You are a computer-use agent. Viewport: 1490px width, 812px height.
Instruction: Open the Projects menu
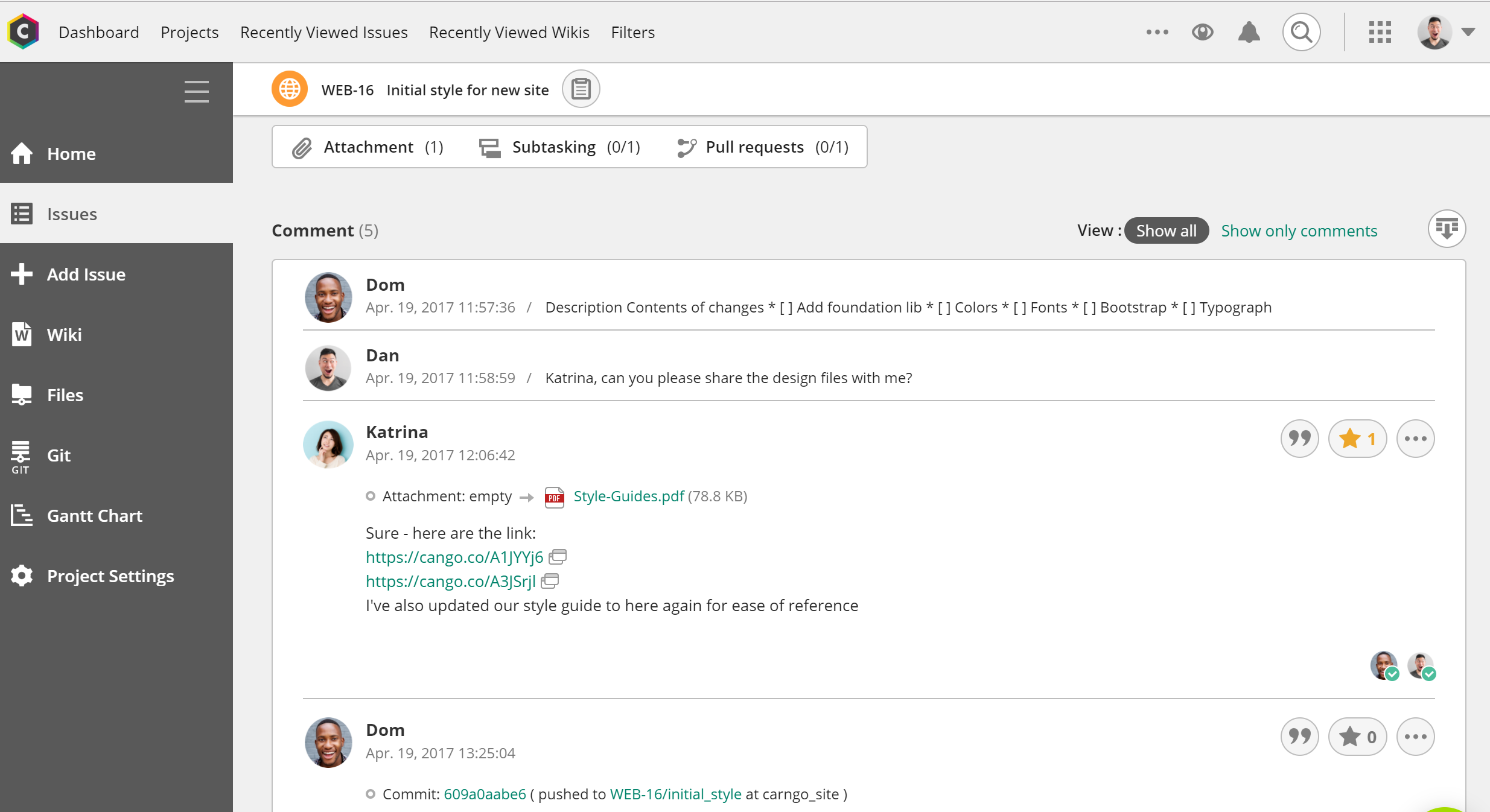[x=189, y=32]
